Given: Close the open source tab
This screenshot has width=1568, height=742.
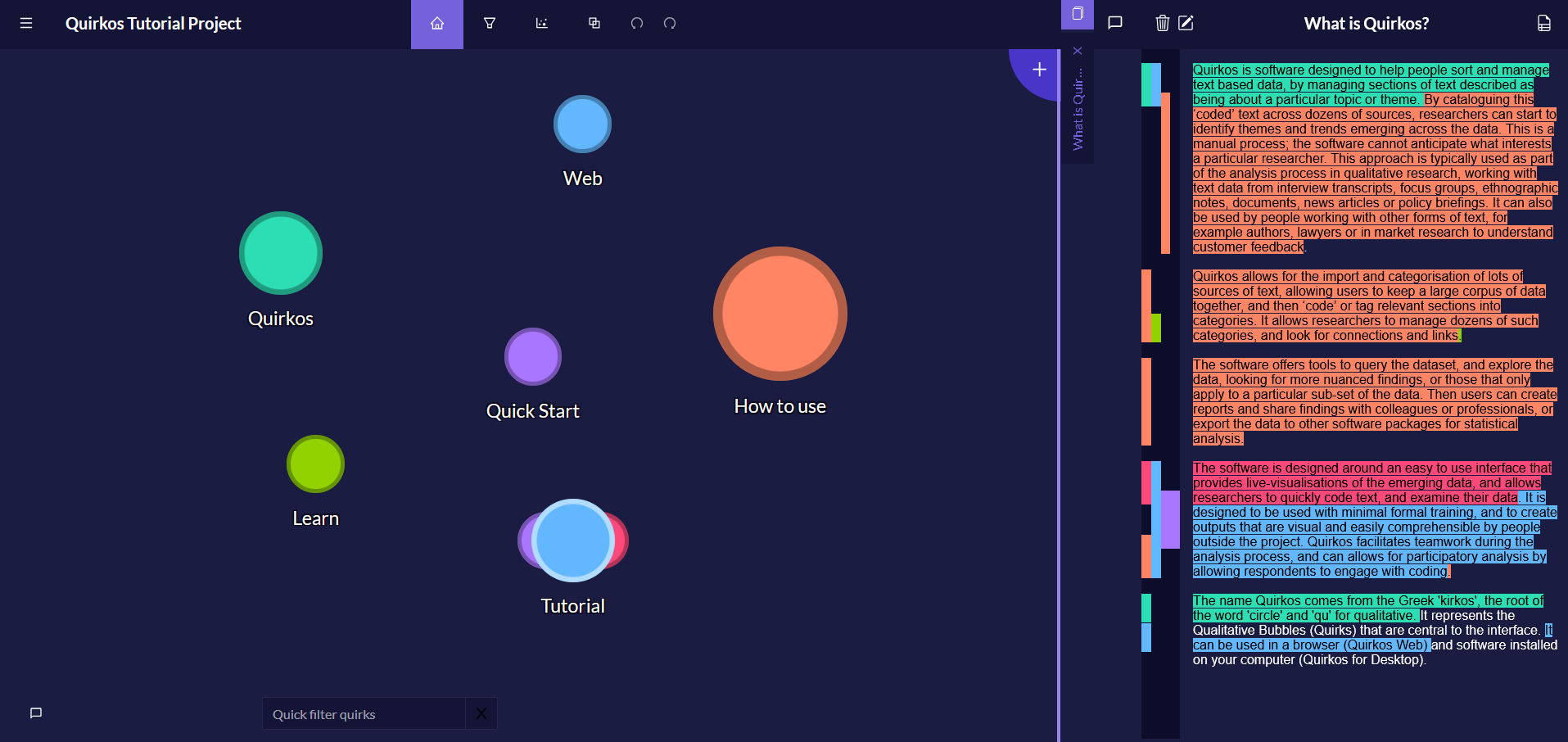Looking at the screenshot, I should coord(1078,51).
